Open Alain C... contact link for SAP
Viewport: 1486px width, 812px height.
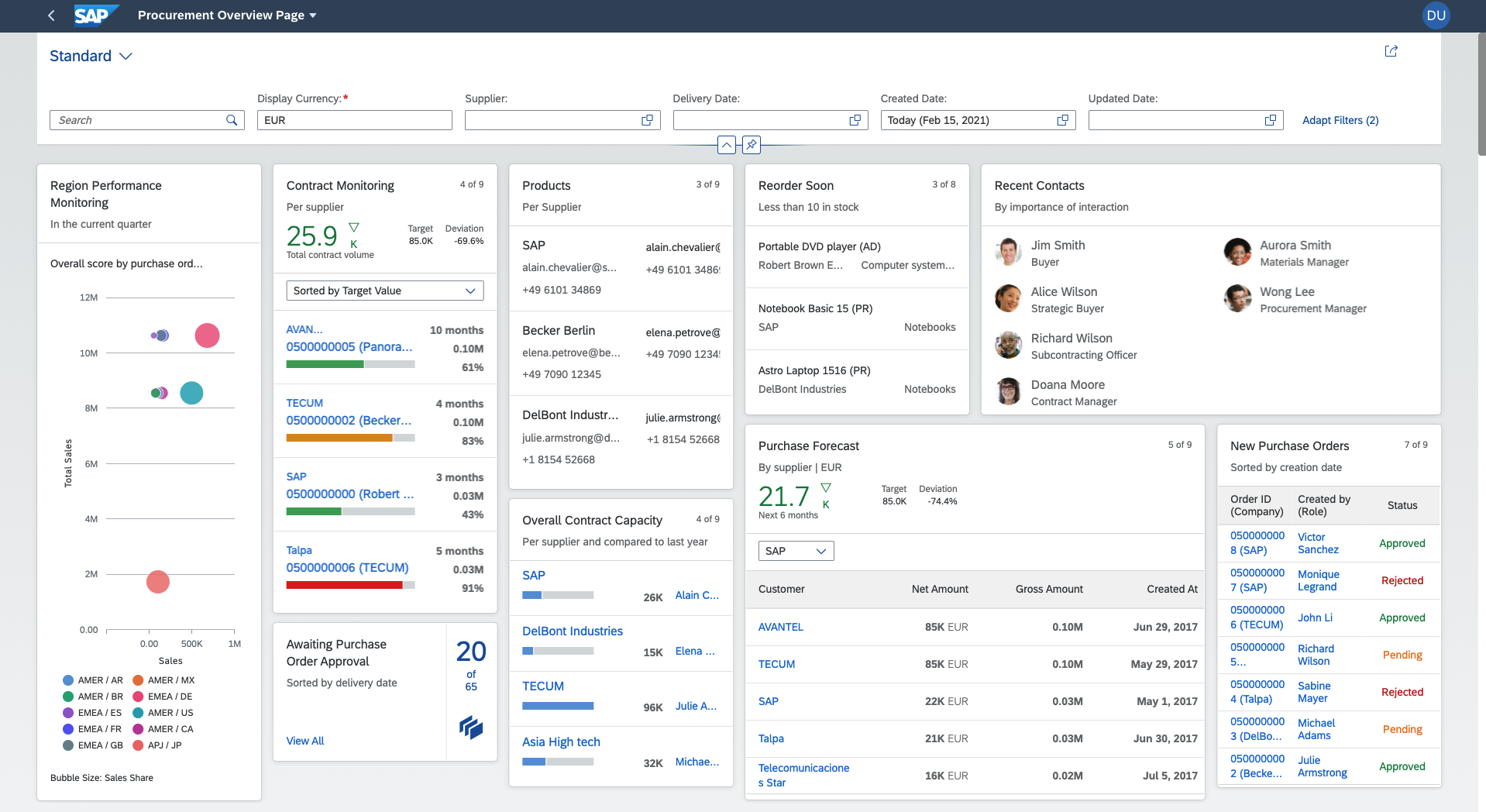pos(697,595)
